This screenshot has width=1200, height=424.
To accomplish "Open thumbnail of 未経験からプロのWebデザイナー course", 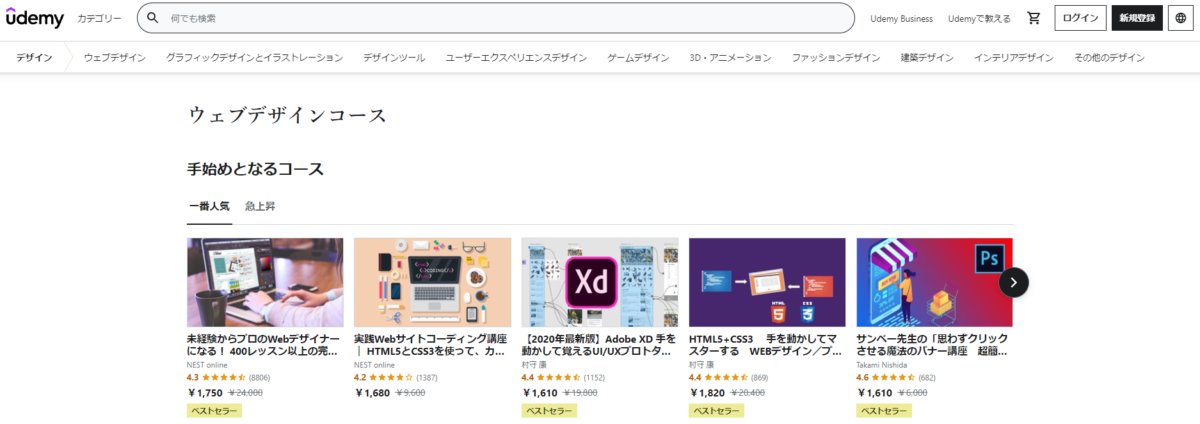I will point(265,282).
